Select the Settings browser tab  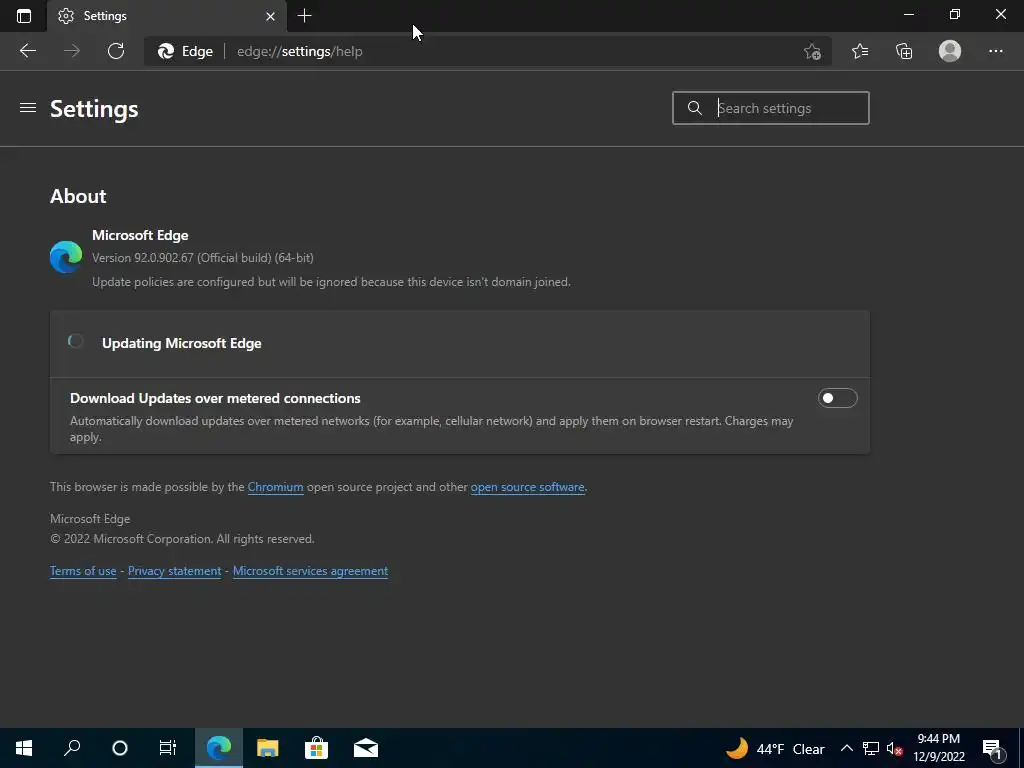point(167,16)
